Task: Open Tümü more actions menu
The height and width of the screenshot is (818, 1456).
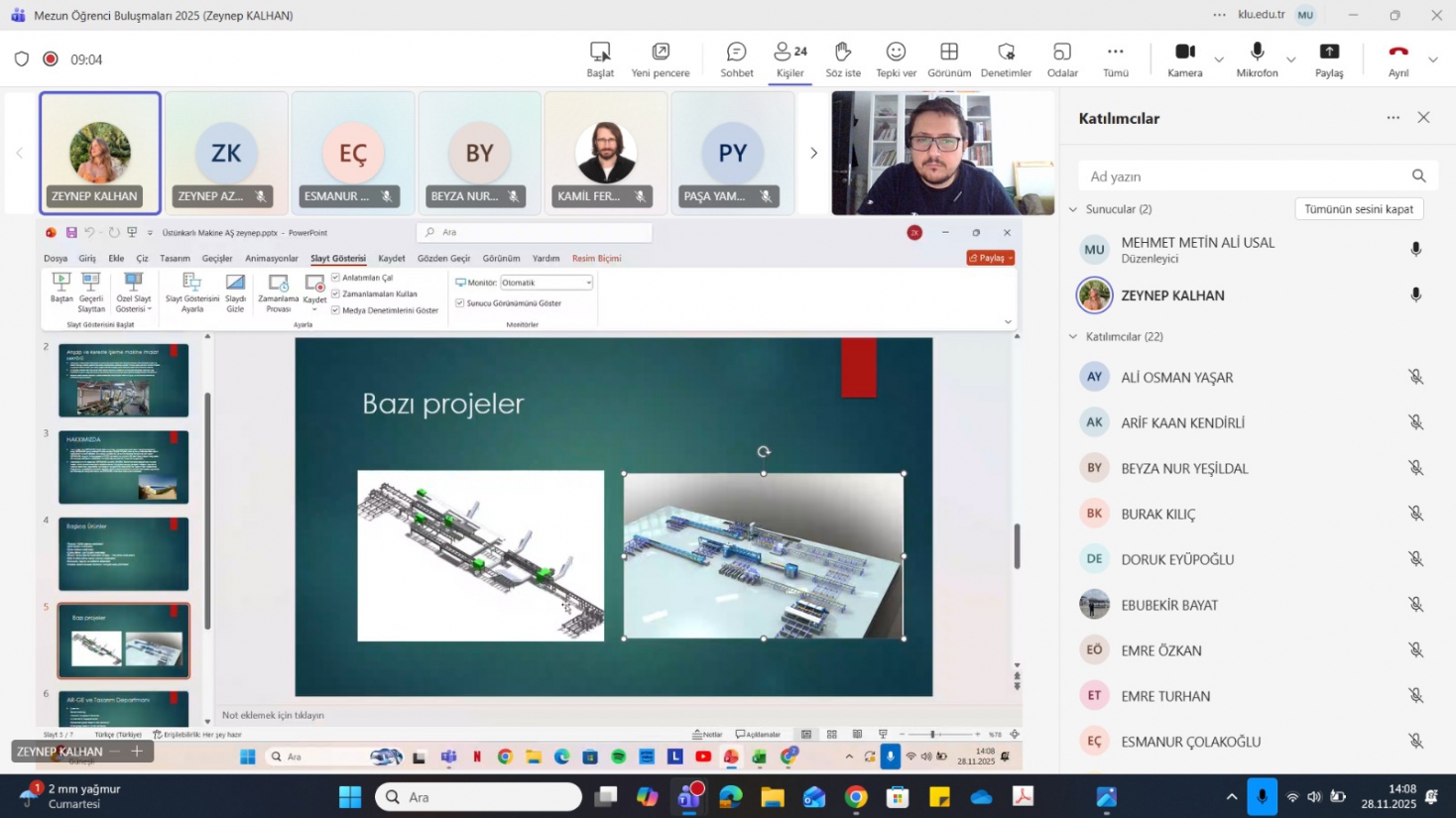Action: click(x=1115, y=58)
